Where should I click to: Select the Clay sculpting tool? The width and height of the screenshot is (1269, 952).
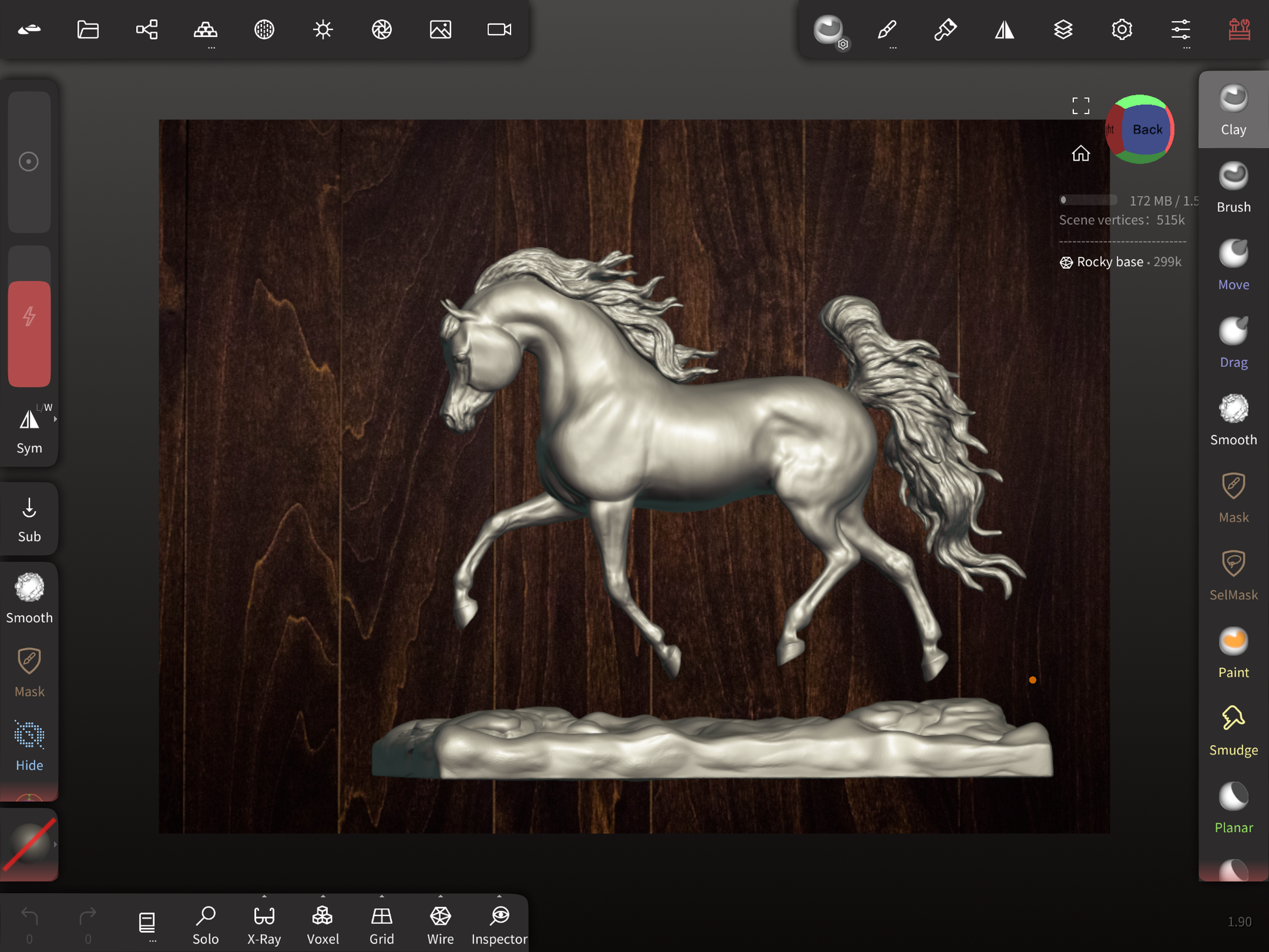1232,110
